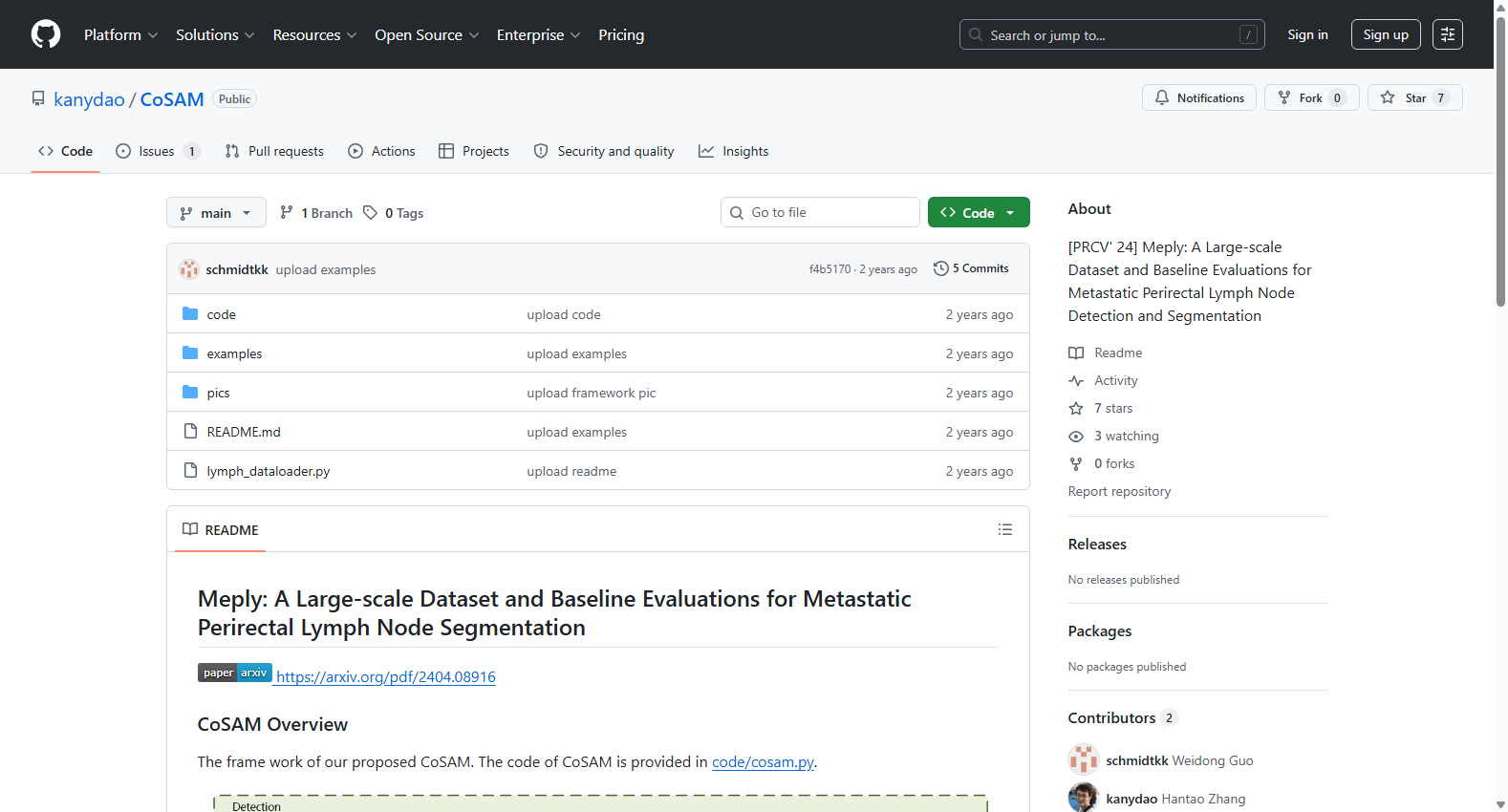Click the tag icon next to 0 Tags
Viewport: 1508px width, 812px height.
(x=370, y=213)
